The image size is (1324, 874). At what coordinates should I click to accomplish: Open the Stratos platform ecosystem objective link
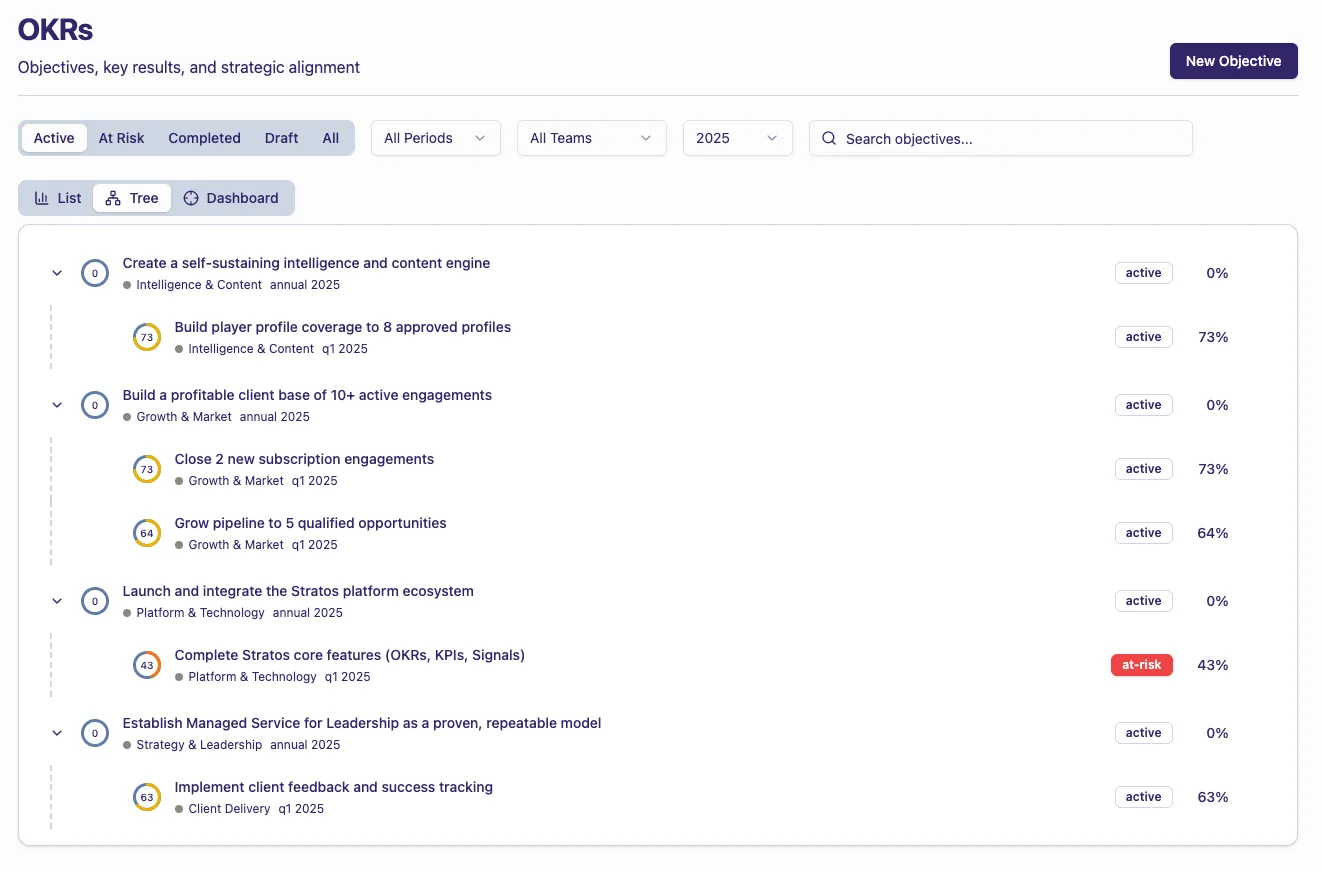297,591
